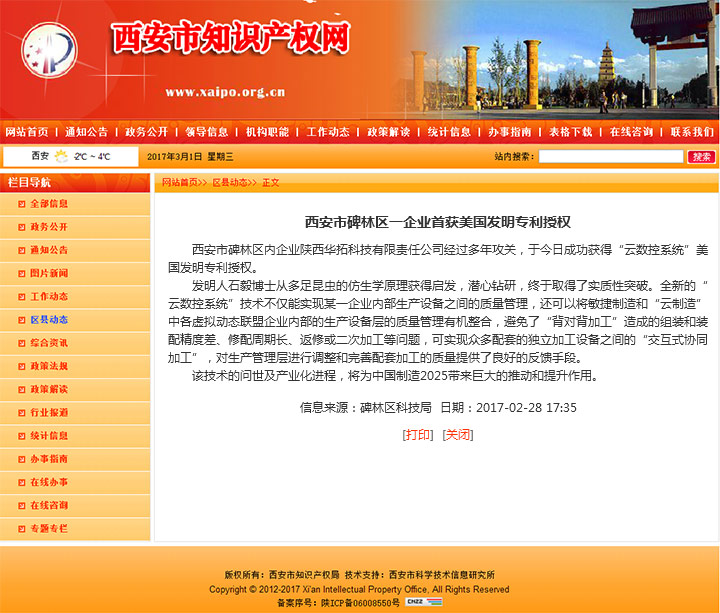Click the icon next to 全部信息 in sidebar
This screenshot has width=720, height=613.
pos(20,204)
